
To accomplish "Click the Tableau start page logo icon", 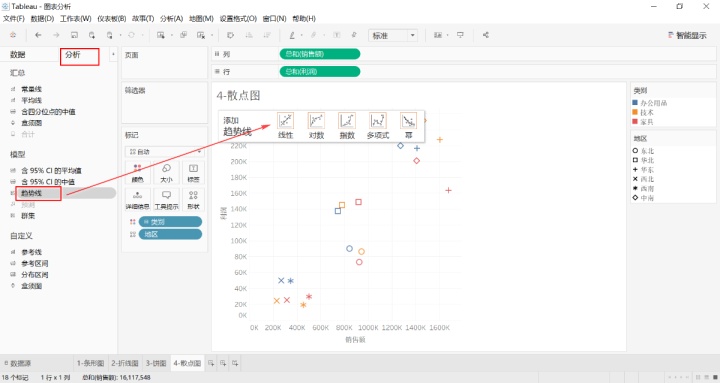I will click(13, 35).
